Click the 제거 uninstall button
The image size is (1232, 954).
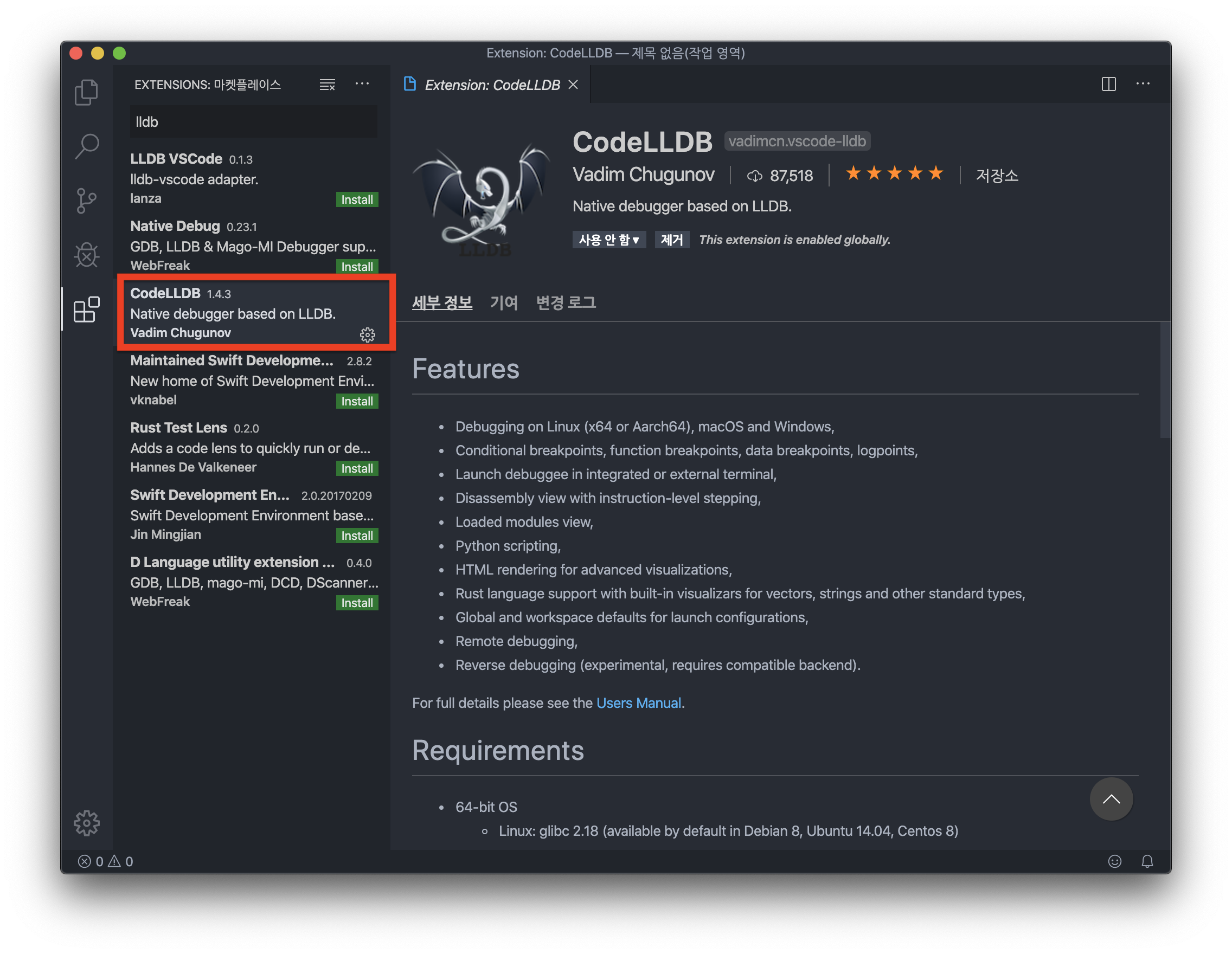671,240
